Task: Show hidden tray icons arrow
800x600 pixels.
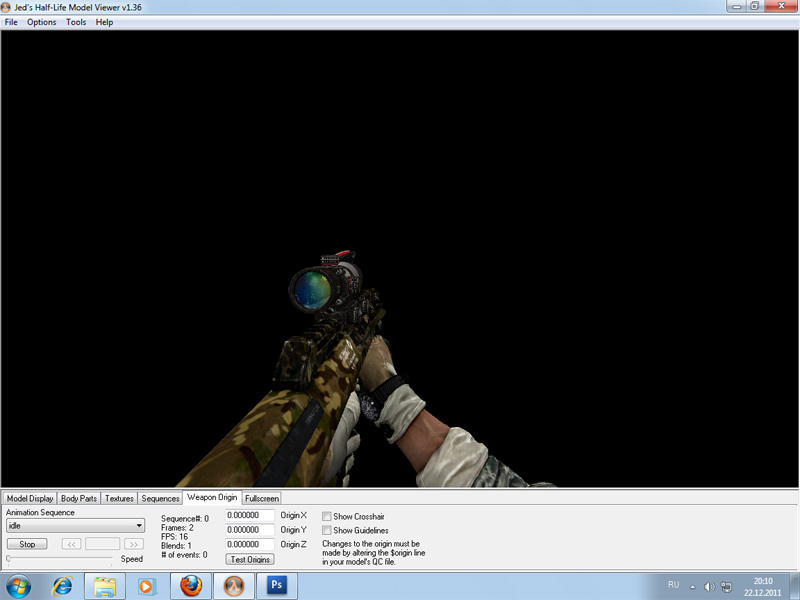Action: click(692, 587)
